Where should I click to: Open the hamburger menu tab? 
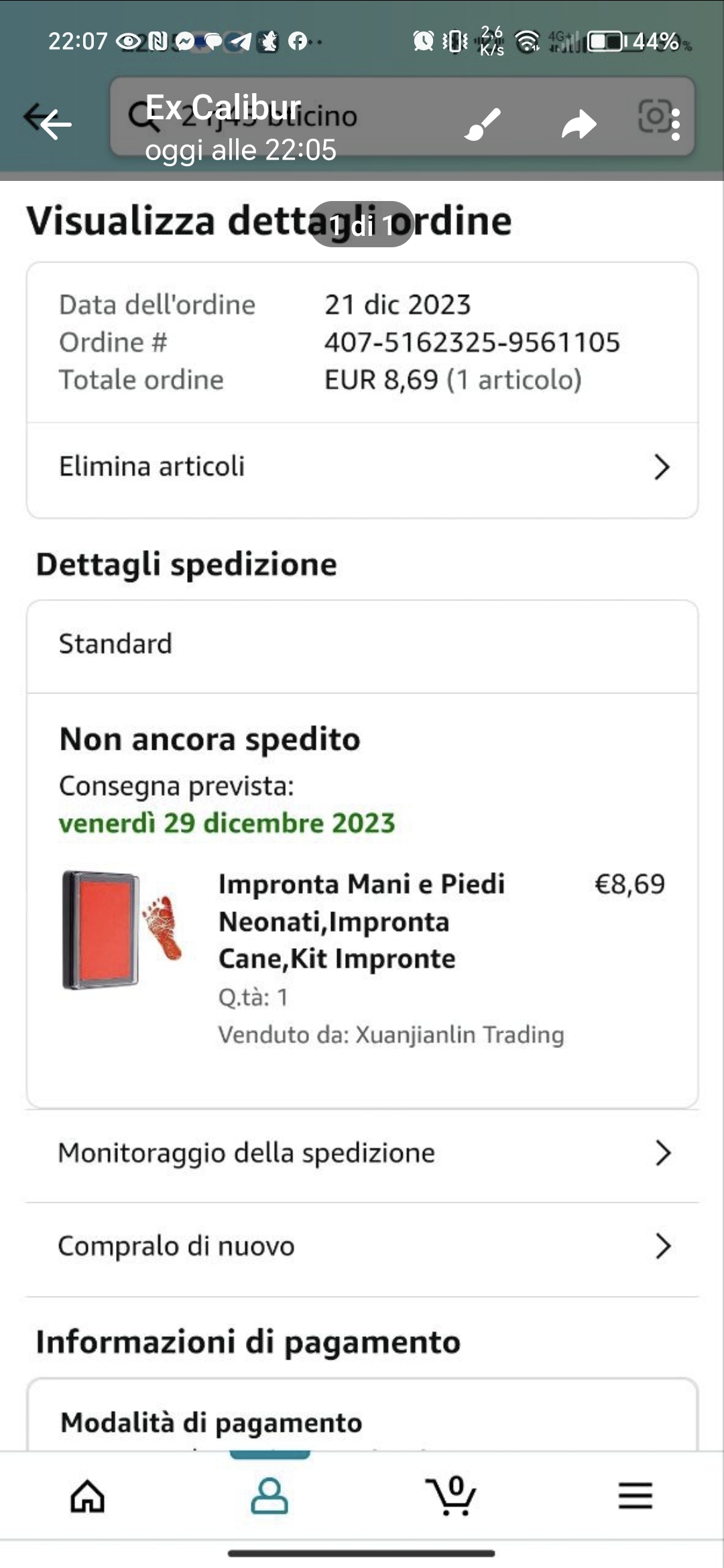[635, 1496]
